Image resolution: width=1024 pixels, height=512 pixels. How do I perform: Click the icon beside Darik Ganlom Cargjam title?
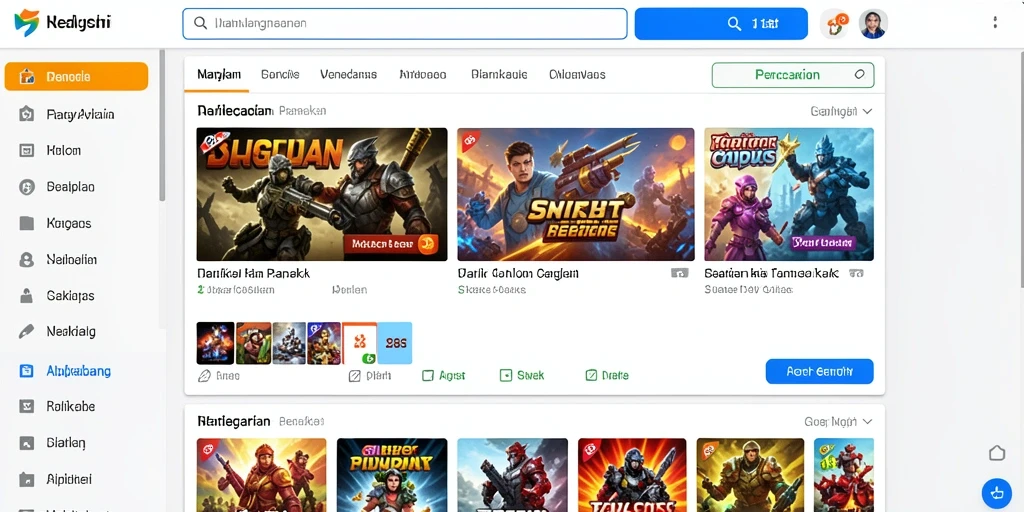point(680,274)
